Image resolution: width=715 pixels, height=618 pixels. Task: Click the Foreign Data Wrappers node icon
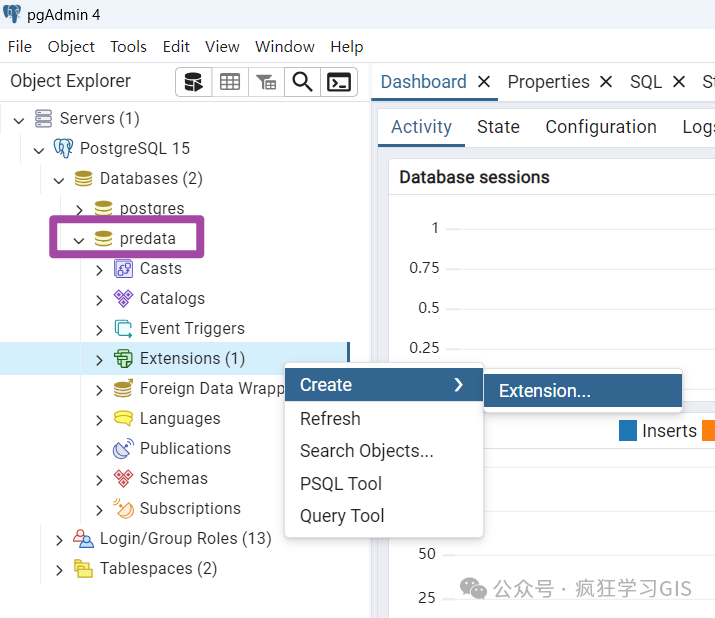point(123,389)
